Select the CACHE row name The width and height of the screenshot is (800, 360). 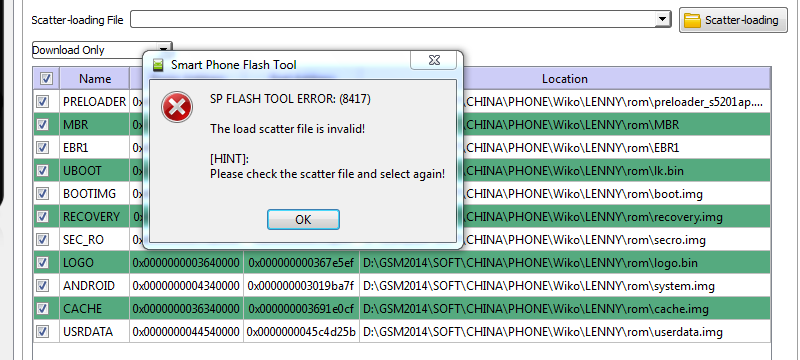coord(82,308)
